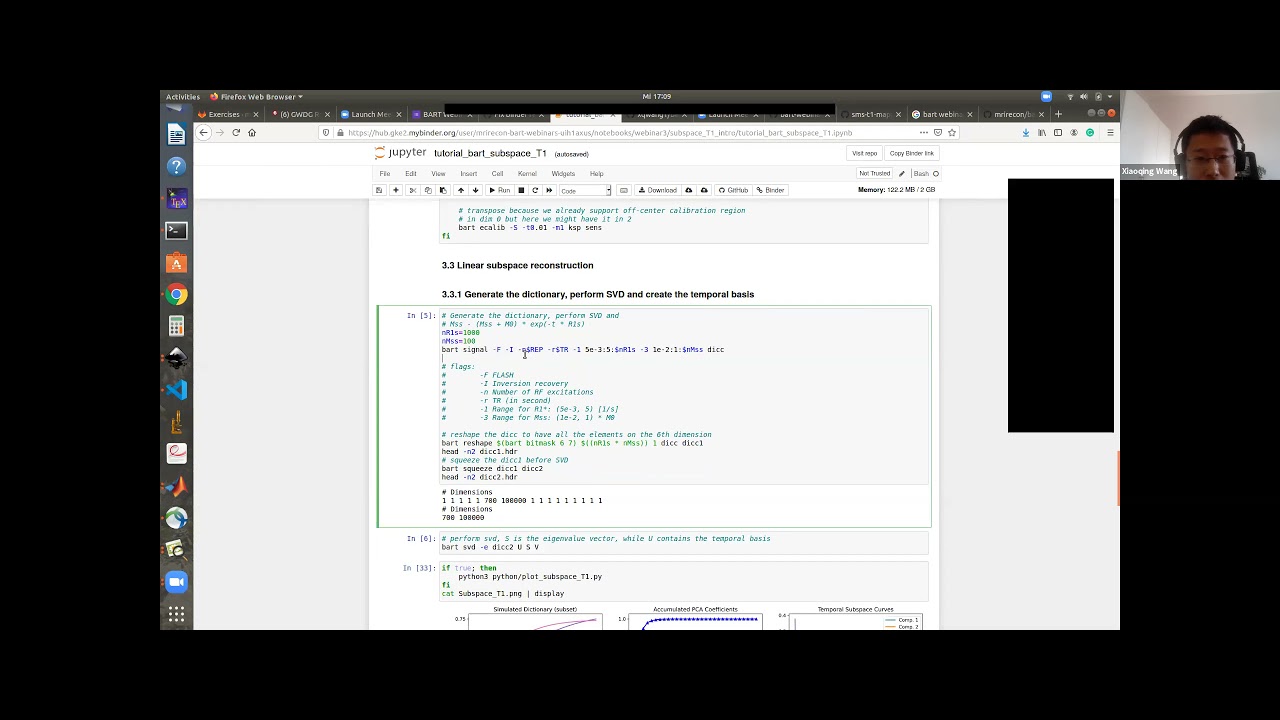Image resolution: width=1280 pixels, height=720 pixels.
Task: Click heading 3.3 Linear subspace reconstruction
Action: coord(517,265)
